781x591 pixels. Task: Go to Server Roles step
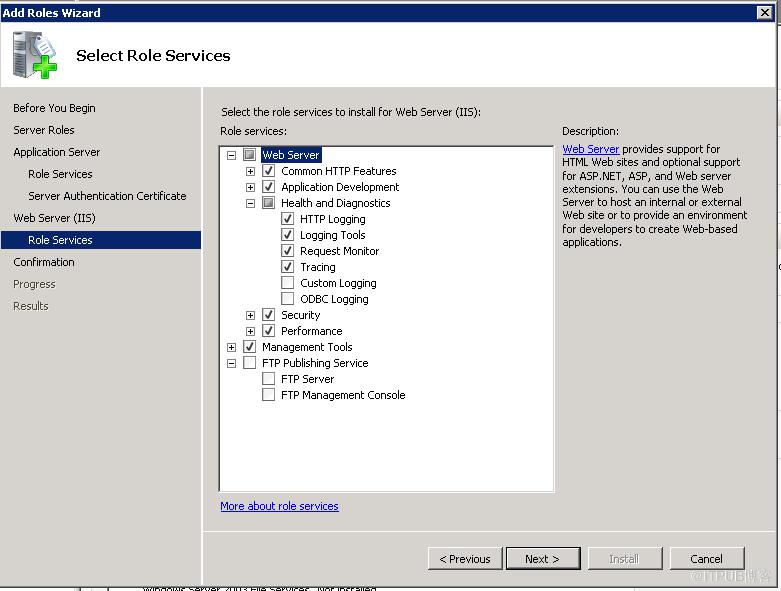click(x=44, y=130)
